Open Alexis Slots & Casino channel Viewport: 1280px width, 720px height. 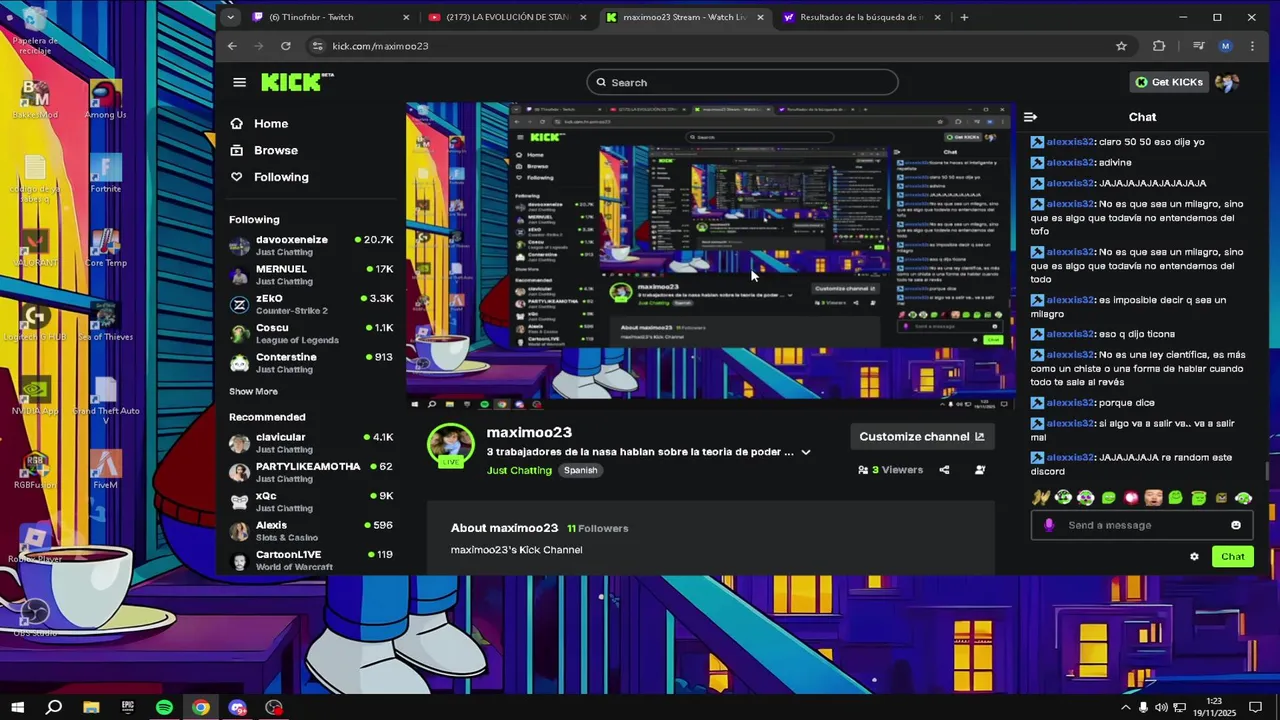[x=311, y=531]
